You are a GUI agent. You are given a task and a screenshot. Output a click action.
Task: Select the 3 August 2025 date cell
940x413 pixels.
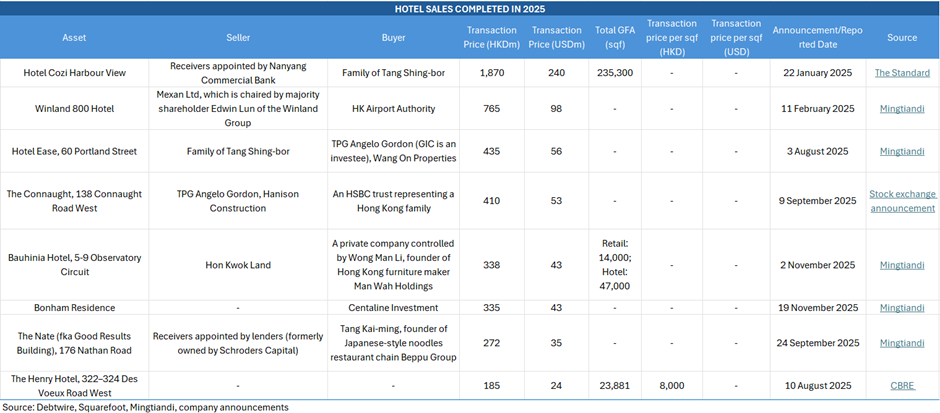(817, 151)
